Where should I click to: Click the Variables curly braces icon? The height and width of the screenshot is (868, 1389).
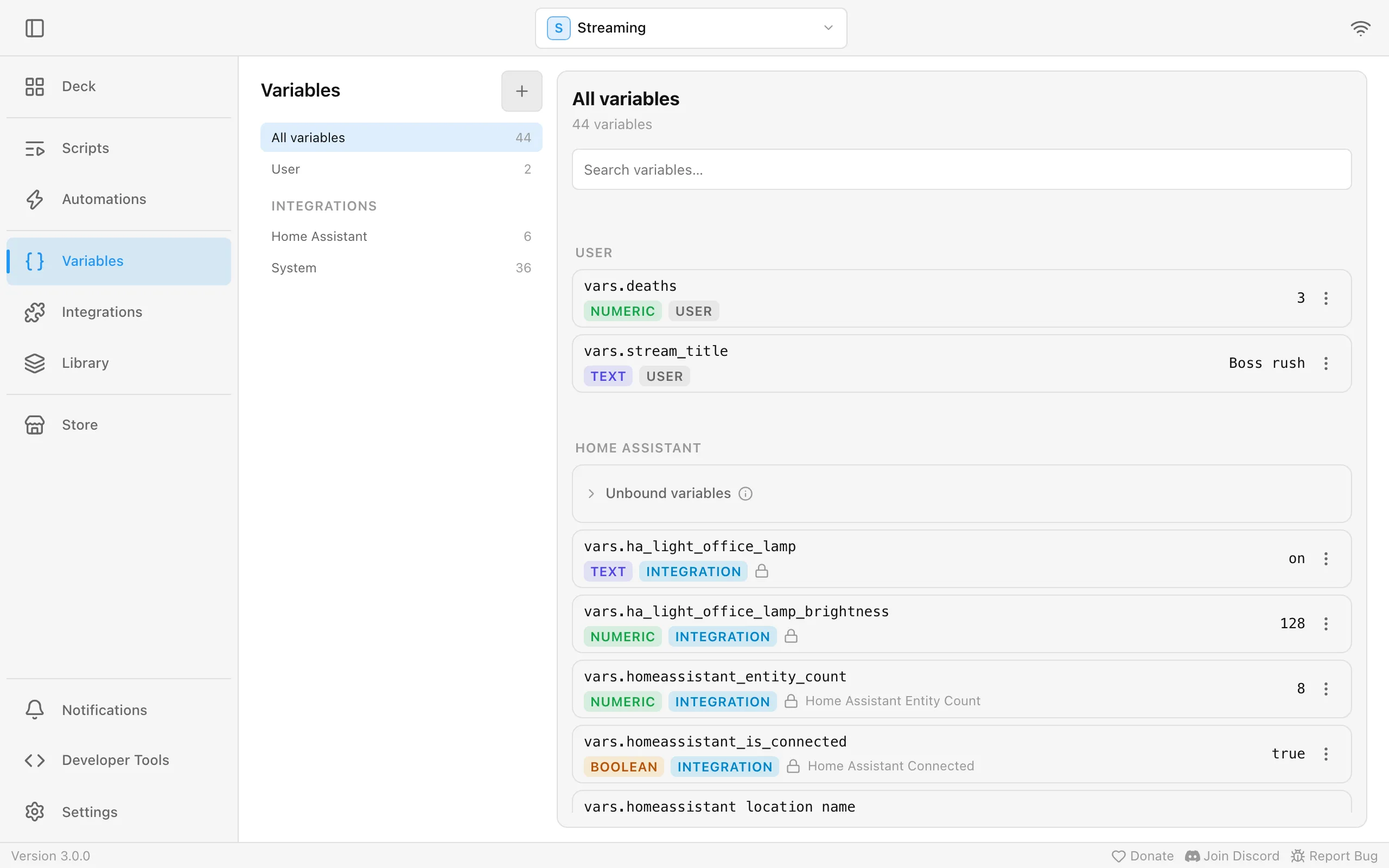point(34,261)
